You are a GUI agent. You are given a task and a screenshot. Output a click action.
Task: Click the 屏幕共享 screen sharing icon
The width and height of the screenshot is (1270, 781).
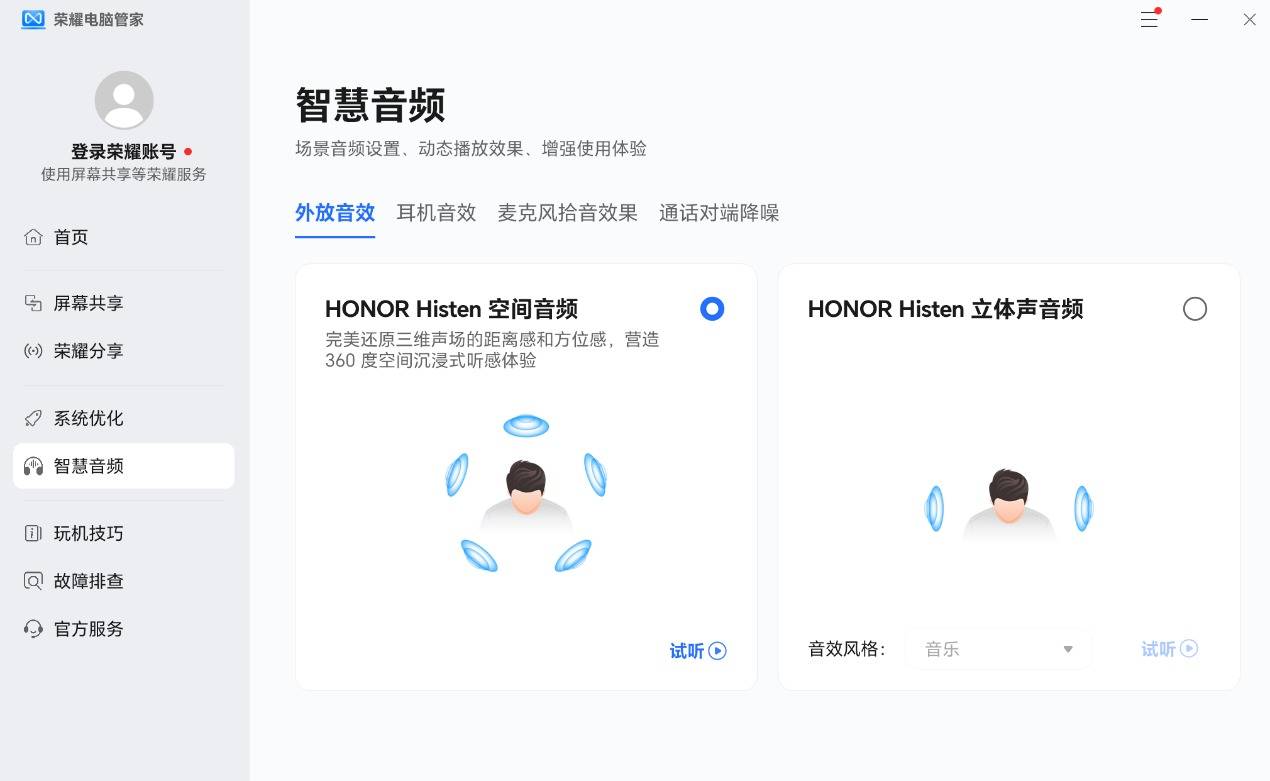33,303
